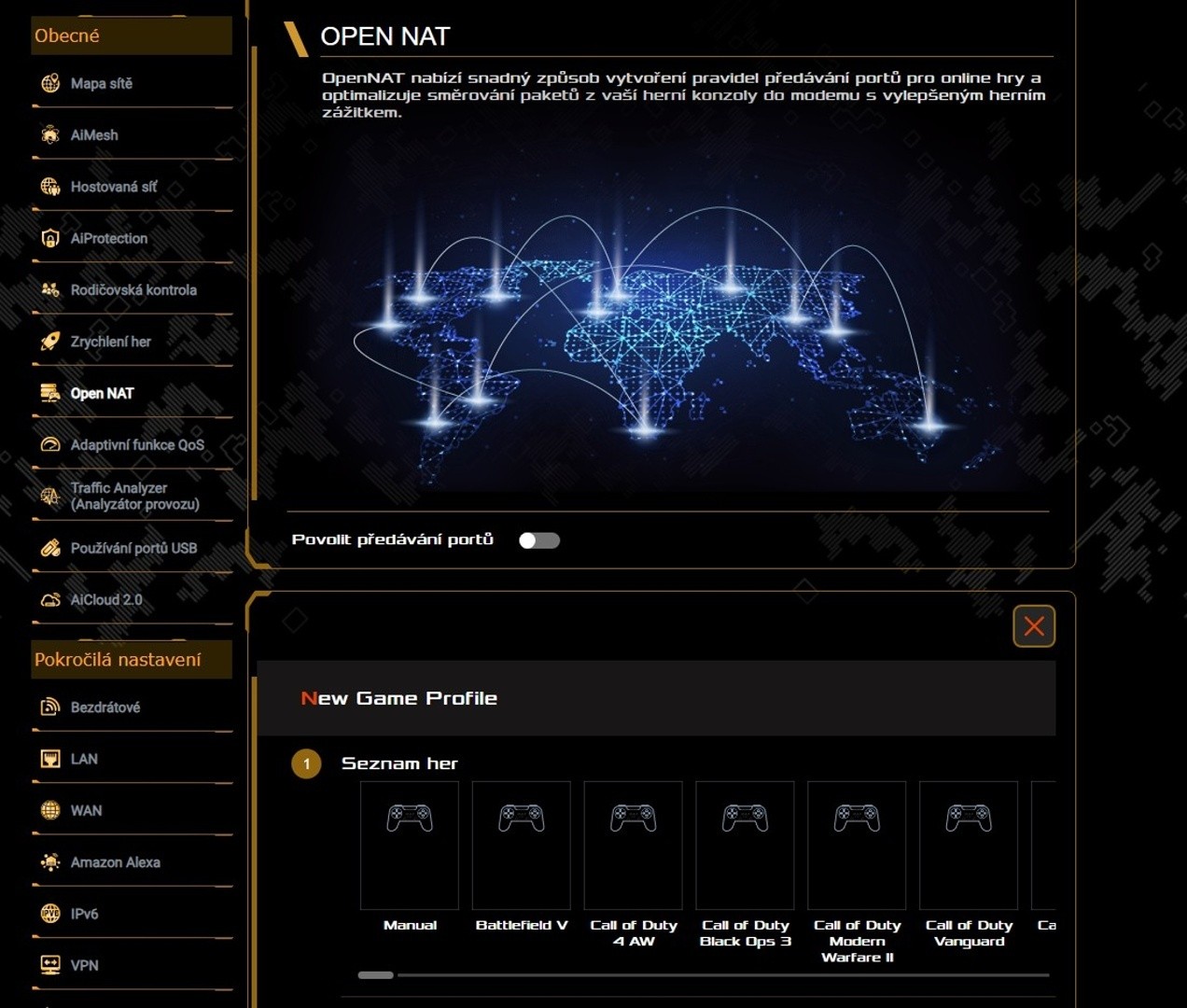This screenshot has width=1187, height=1008.
Task: Choose the Battlefield V game tile
Action: (x=522, y=846)
